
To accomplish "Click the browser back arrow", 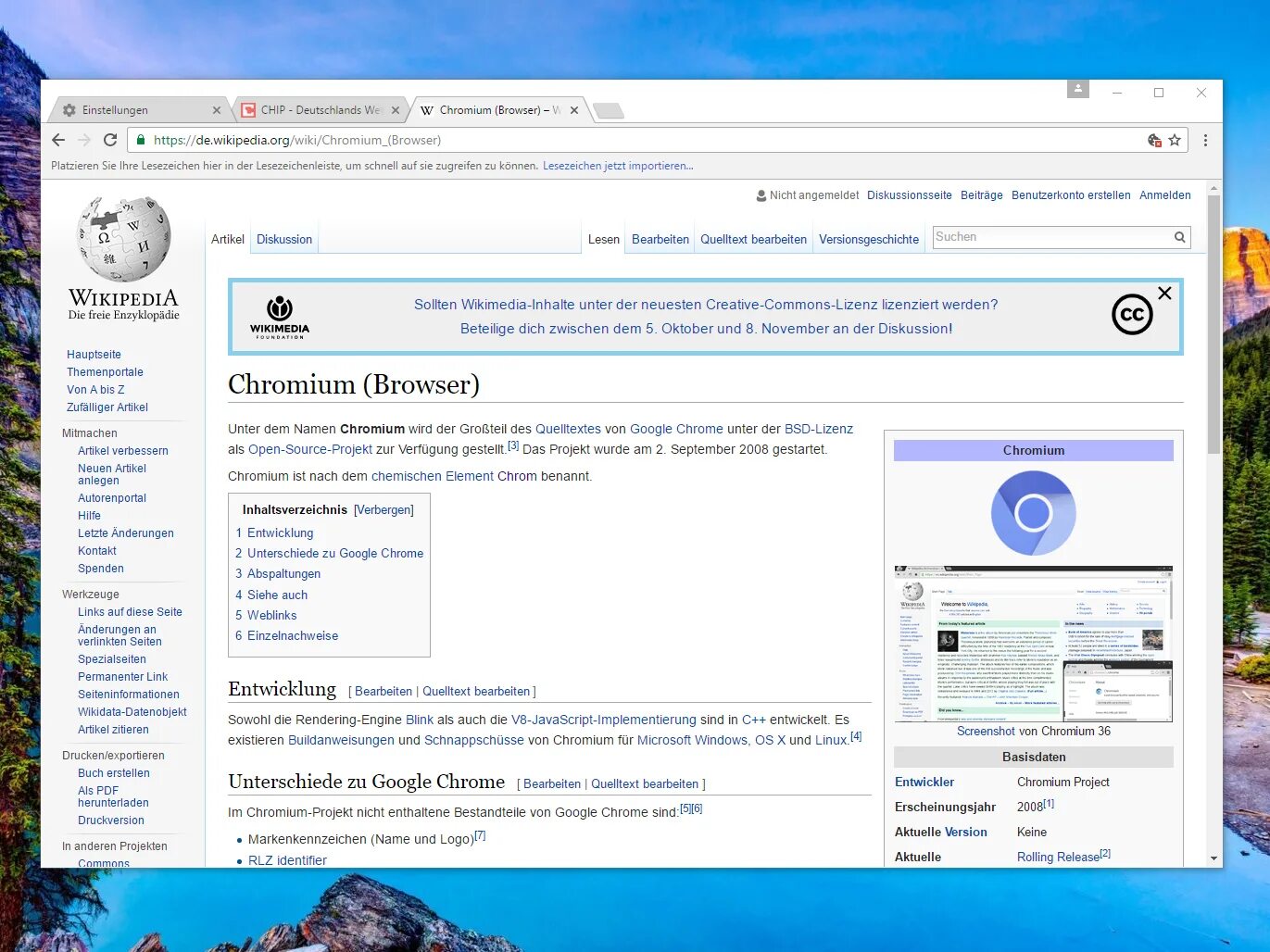I will [x=58, y=140].
